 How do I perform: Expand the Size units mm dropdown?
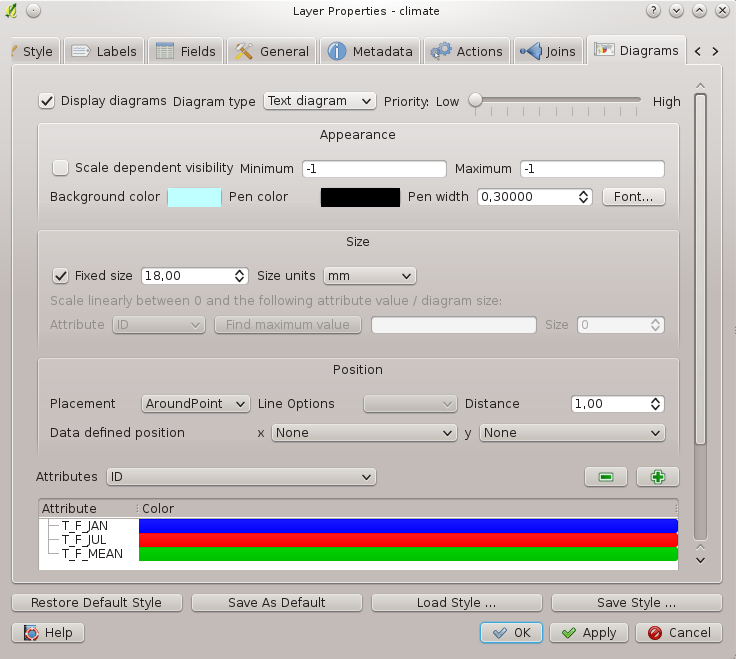pyautogui.click(x=369, y=276)
